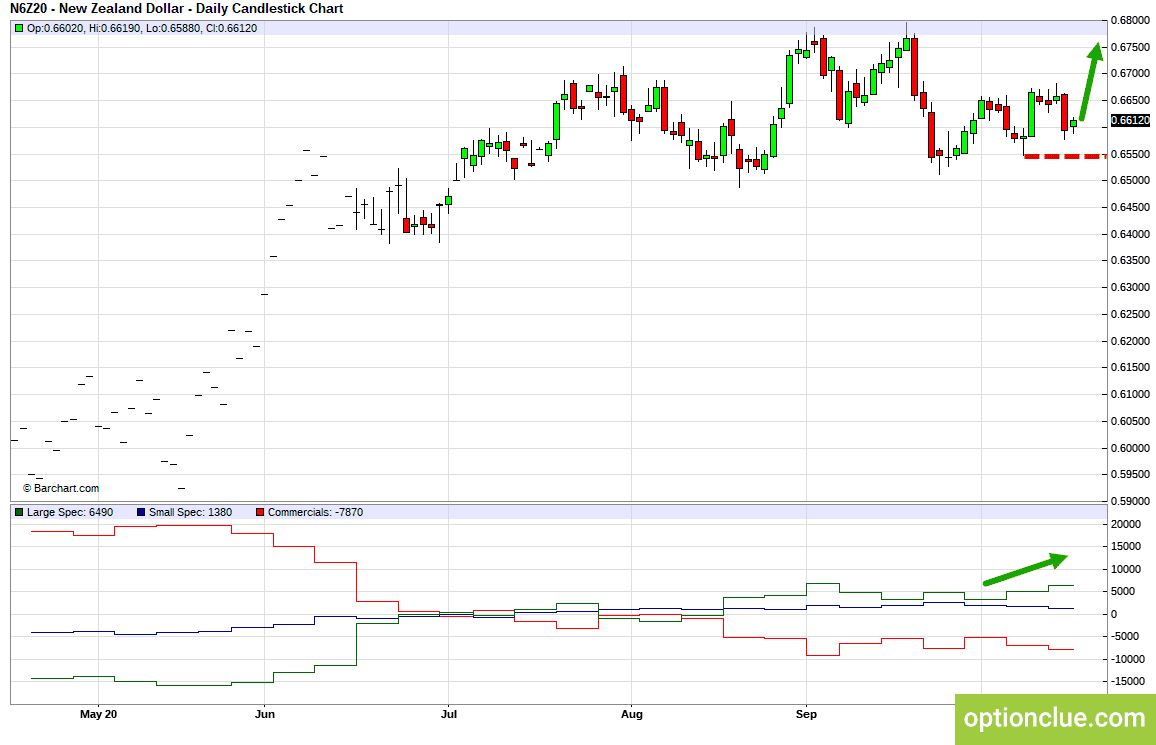This screenshot has width=1156, height=745.
Task: Click the 10000 axis label in COT panel
Action: coord(1126,570)
